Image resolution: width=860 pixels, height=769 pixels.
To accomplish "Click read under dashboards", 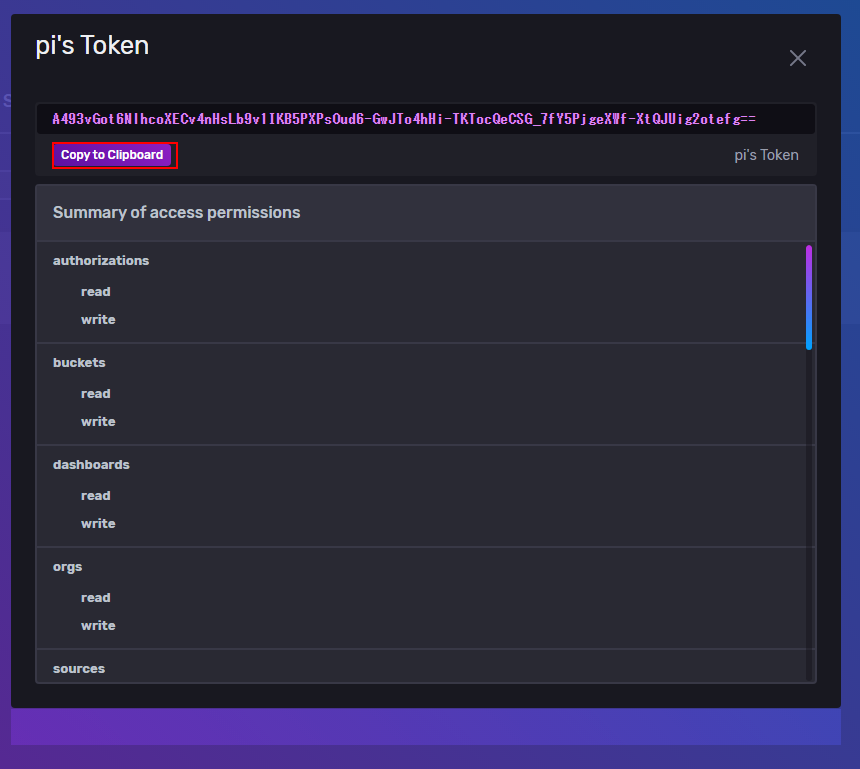I will coord(96,496).
